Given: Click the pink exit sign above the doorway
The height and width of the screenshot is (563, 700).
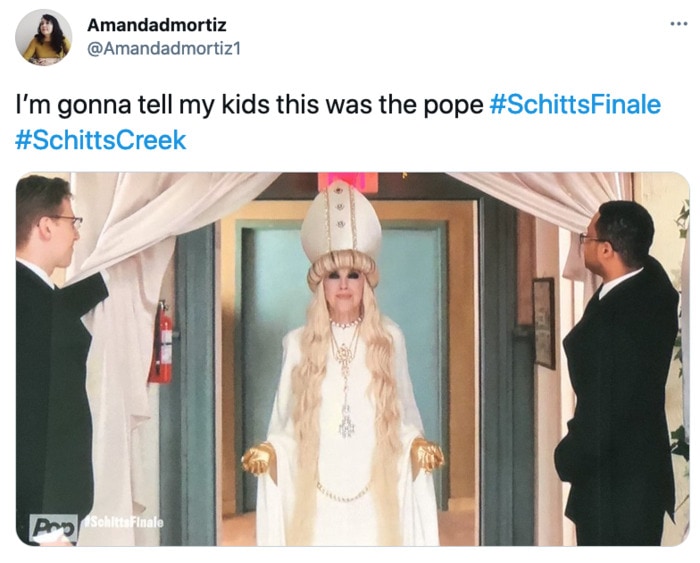Looking at the screenshot, I should point(347,181).
